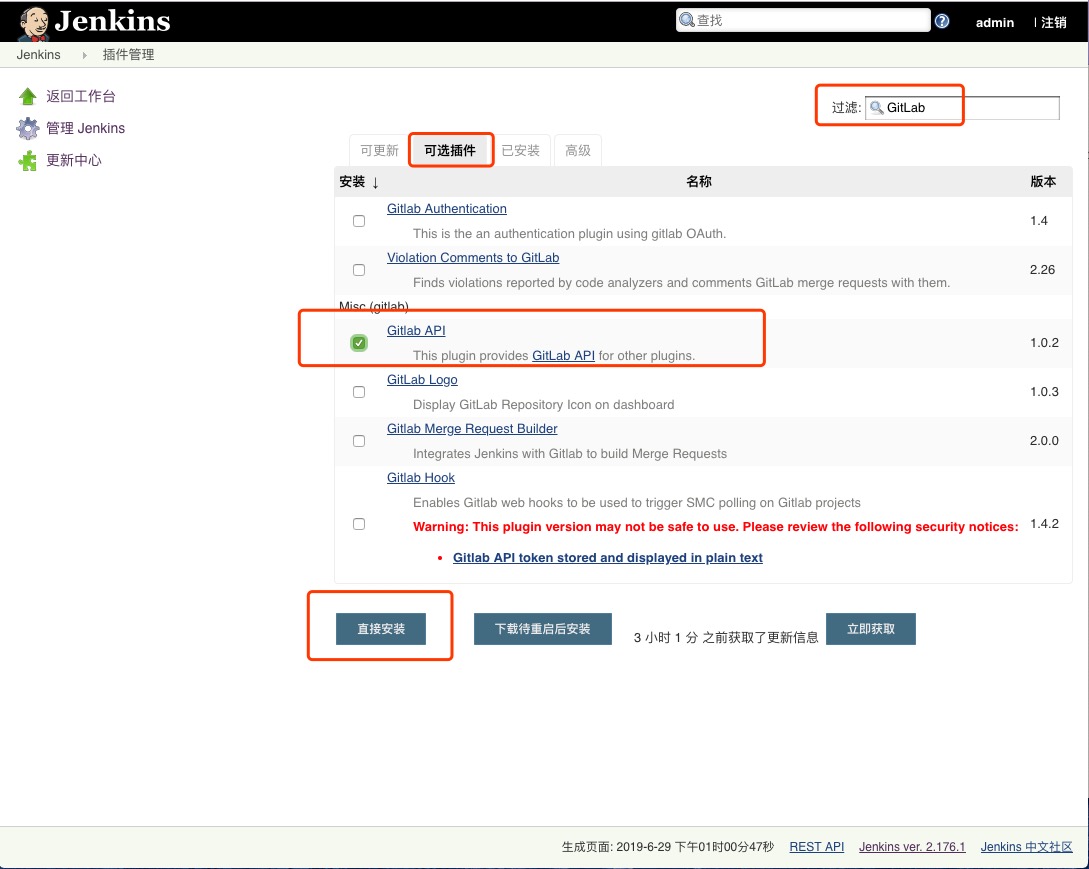Click the 版本 column header
The height and width of the screenshot is (869, 1089).
coord(1043,182)
